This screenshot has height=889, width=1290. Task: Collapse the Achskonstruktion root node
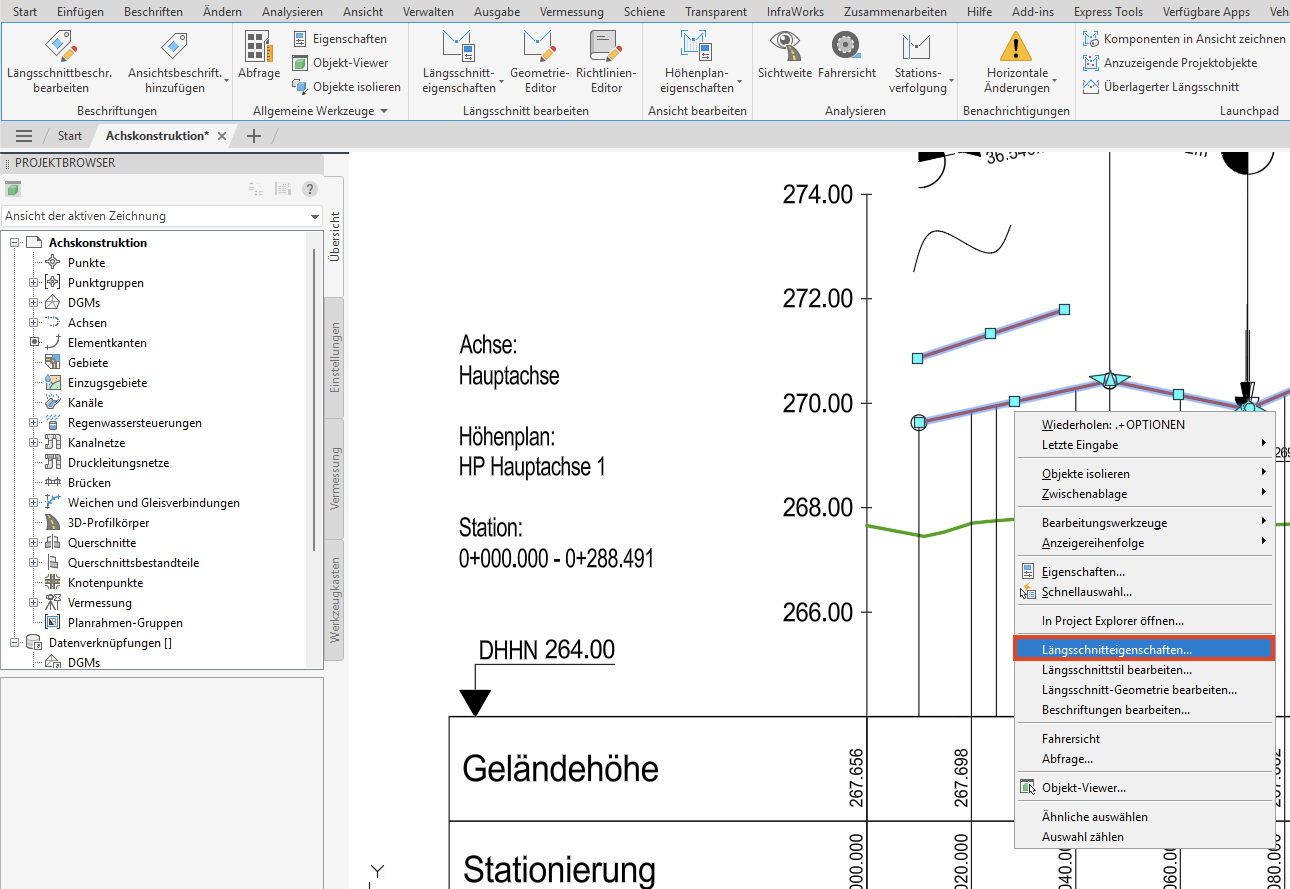(14, 243)
